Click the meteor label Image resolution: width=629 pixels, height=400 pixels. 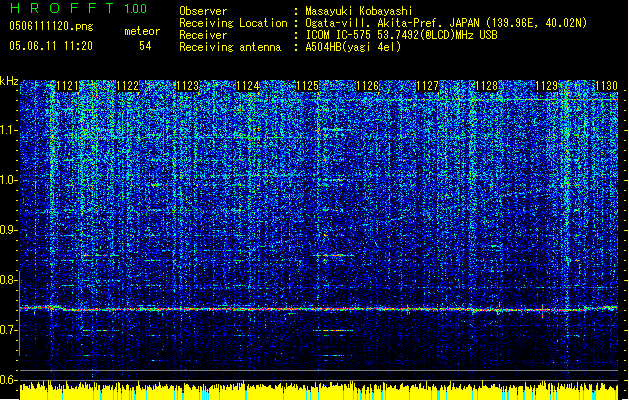[x=142, y=31]
